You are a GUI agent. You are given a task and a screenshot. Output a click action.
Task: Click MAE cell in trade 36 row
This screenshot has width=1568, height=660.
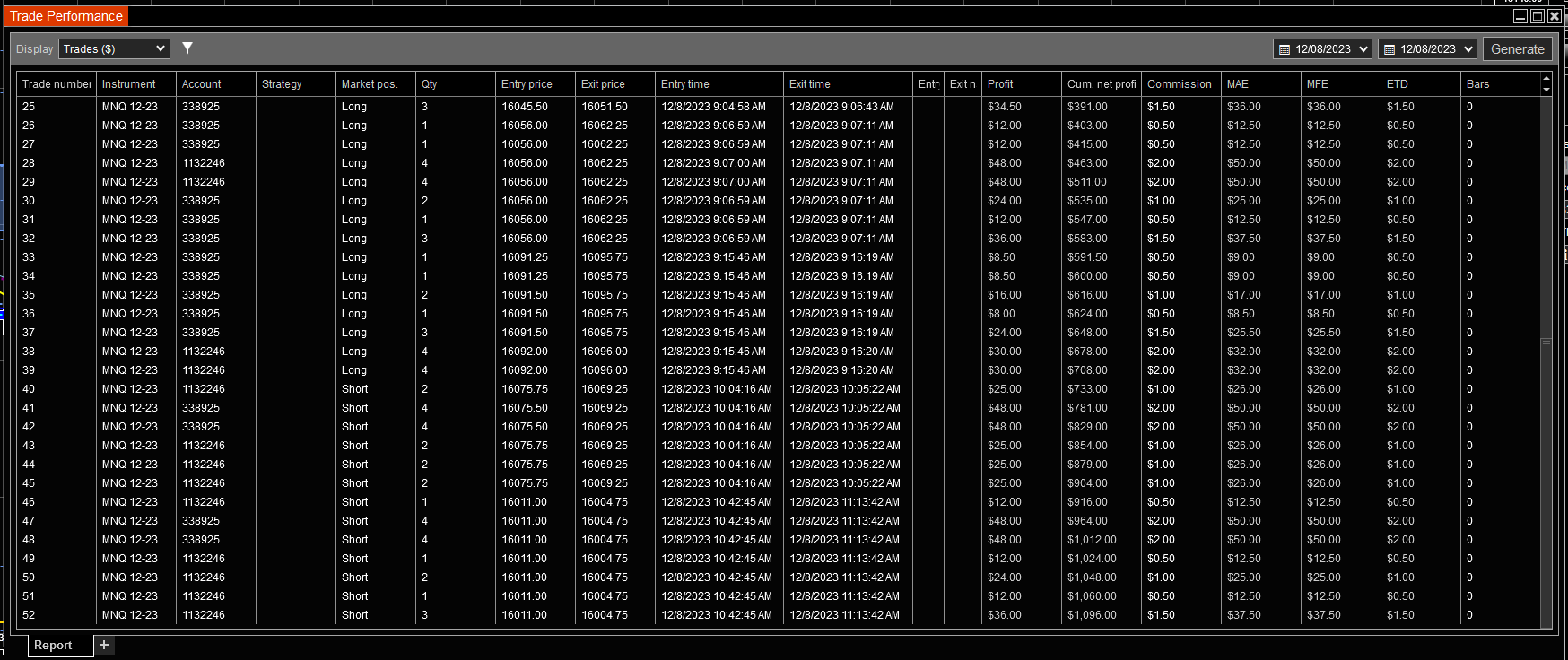click(1261, 314)
